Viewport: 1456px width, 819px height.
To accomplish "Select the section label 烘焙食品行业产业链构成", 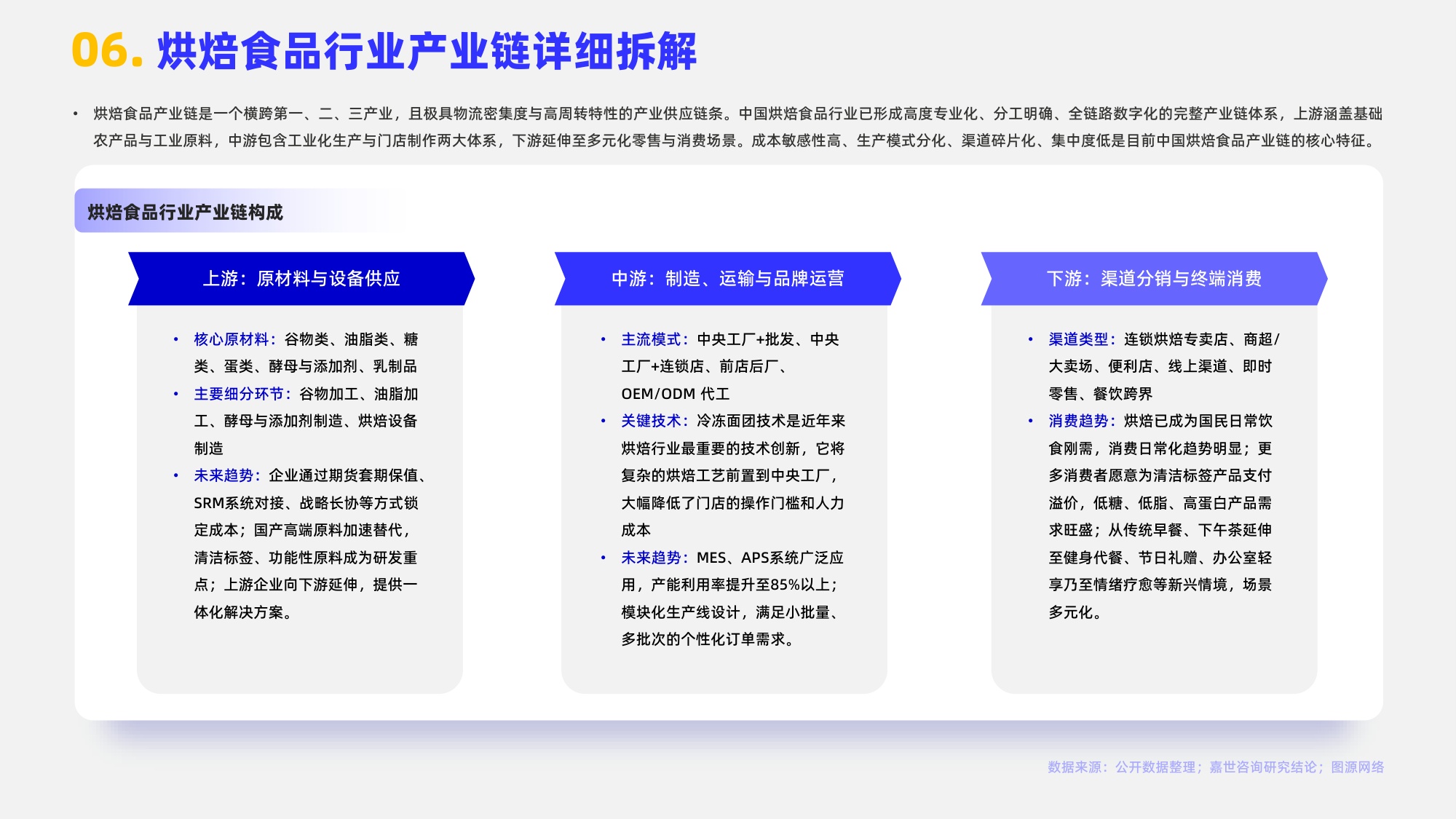I will pos(185,212).
